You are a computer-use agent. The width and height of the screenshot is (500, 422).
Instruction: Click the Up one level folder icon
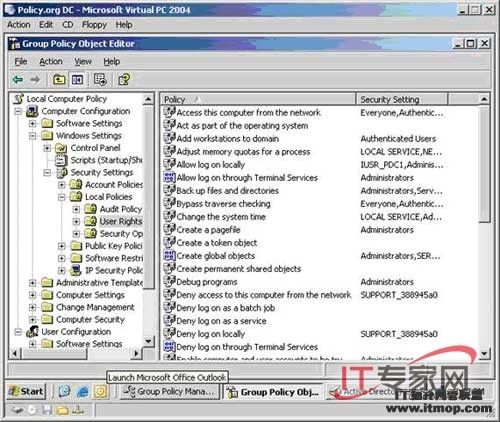click(x=59, y=79)
